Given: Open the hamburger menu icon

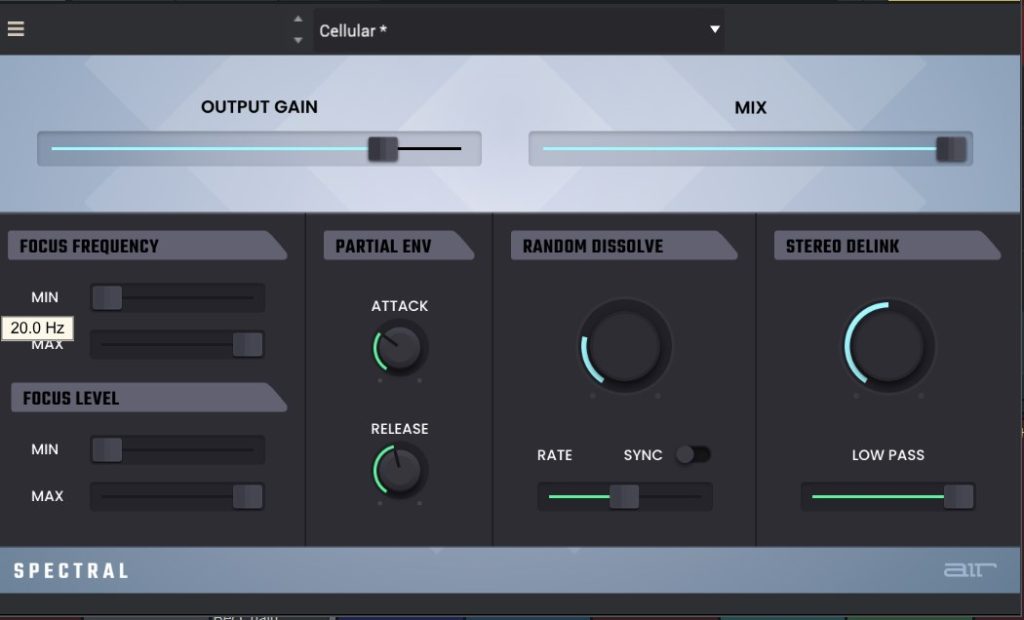Looking at the screenshot, I should (15, 28).
